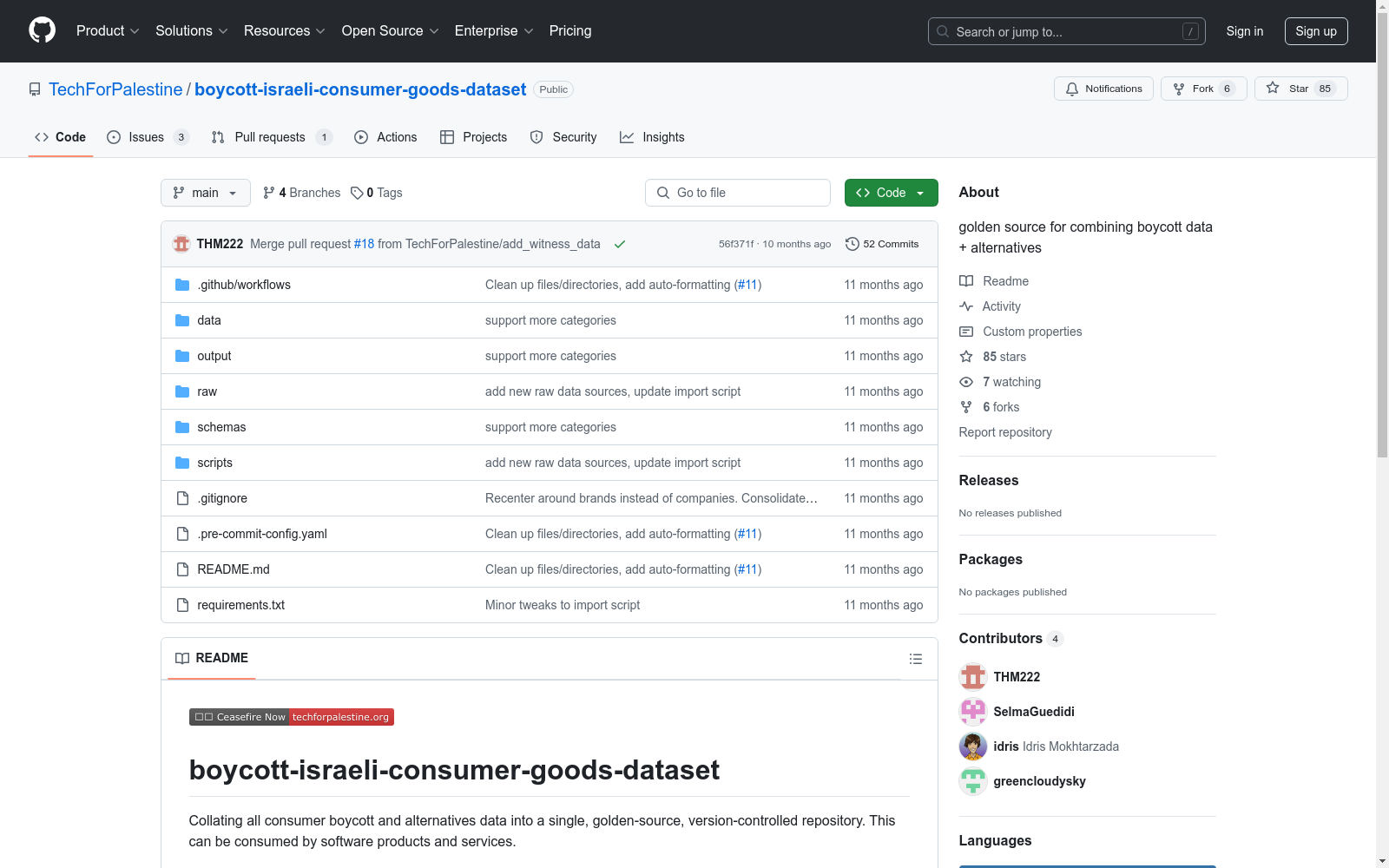The height and width of the screenshot is (868, 1389).
Task: Click the requirements.txt file icon
Action: [x=182, y=605]
